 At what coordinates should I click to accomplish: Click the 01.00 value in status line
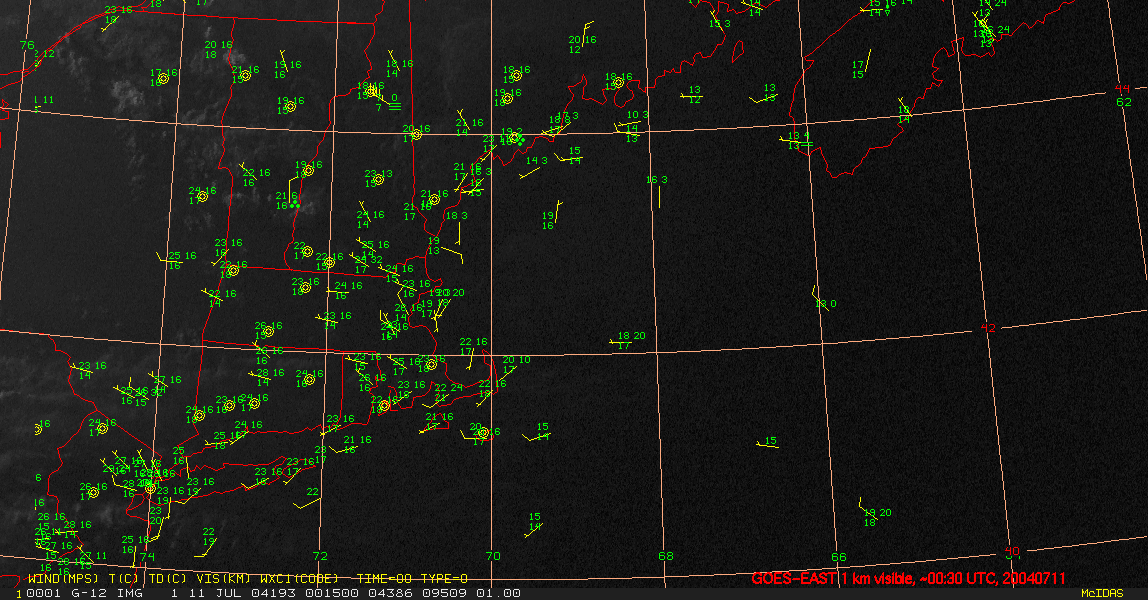[x=498, y=593]
